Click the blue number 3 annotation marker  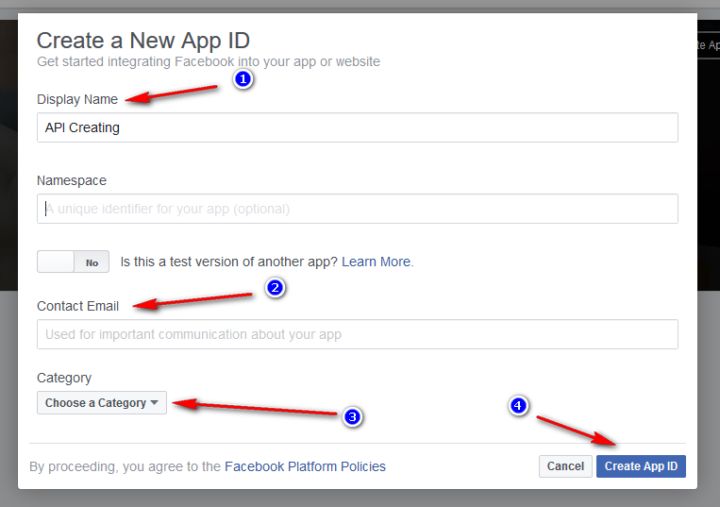click(352, 417)
